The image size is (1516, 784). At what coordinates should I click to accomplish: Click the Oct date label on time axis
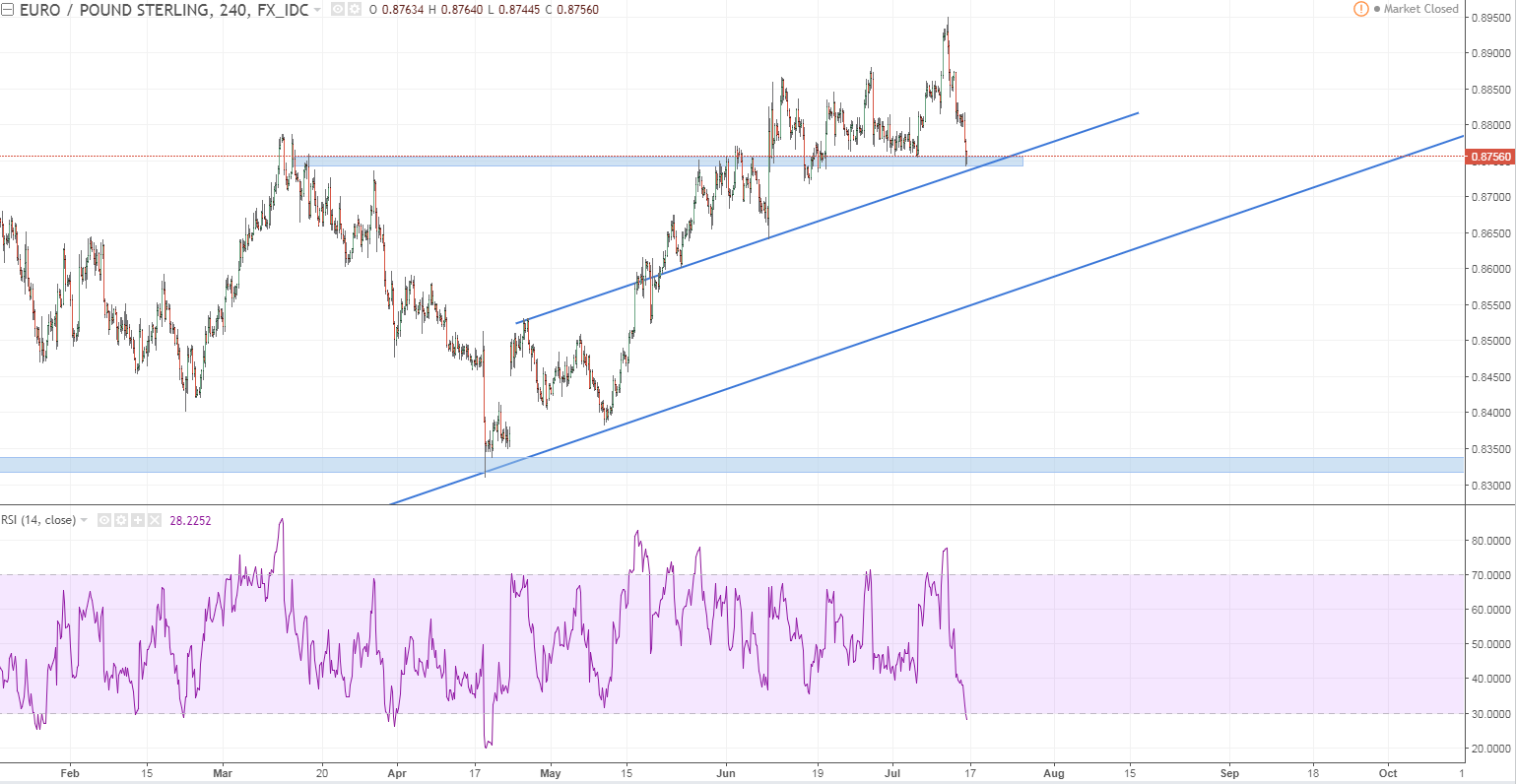[1388, 774]
